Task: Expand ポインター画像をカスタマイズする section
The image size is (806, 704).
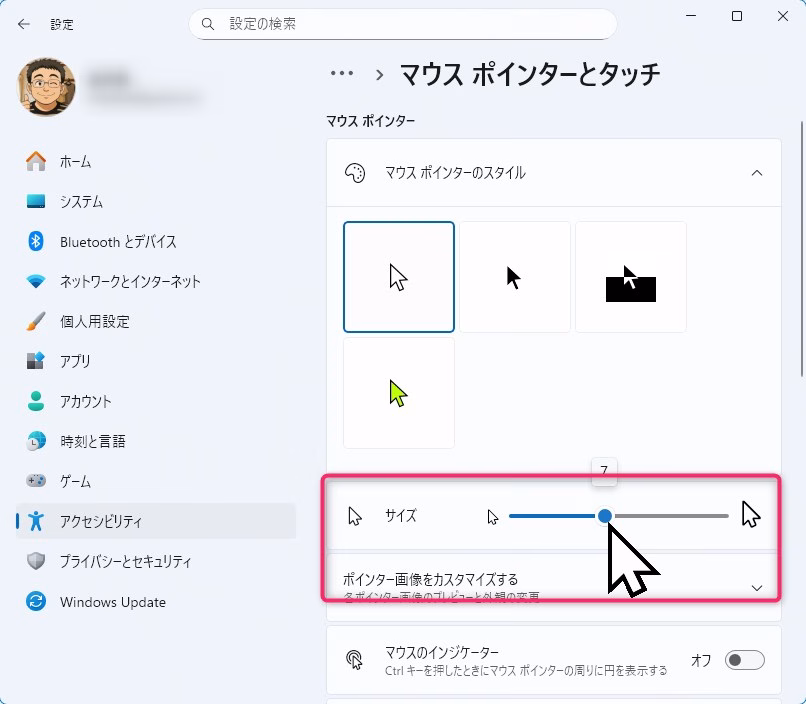Action: [757, 588]
